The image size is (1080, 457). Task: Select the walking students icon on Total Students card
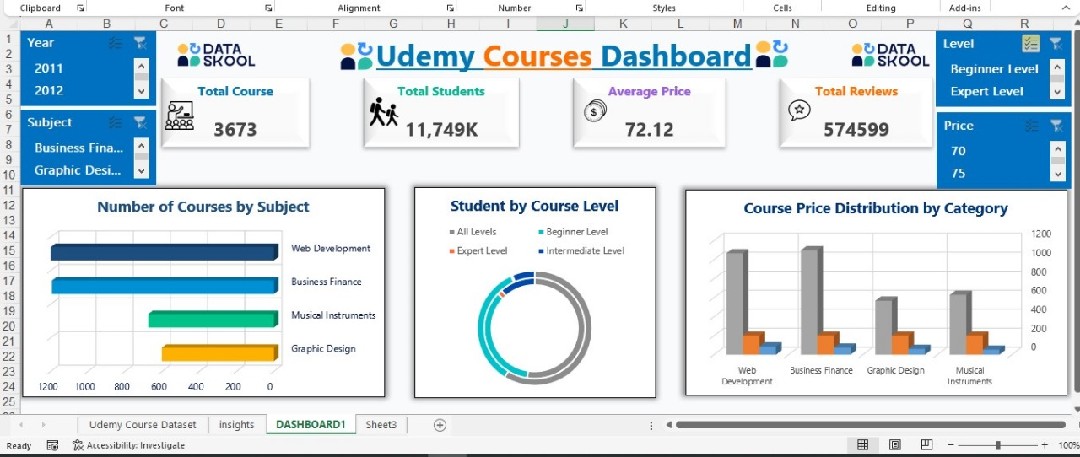pyautogui.click(x=384, y=112)
